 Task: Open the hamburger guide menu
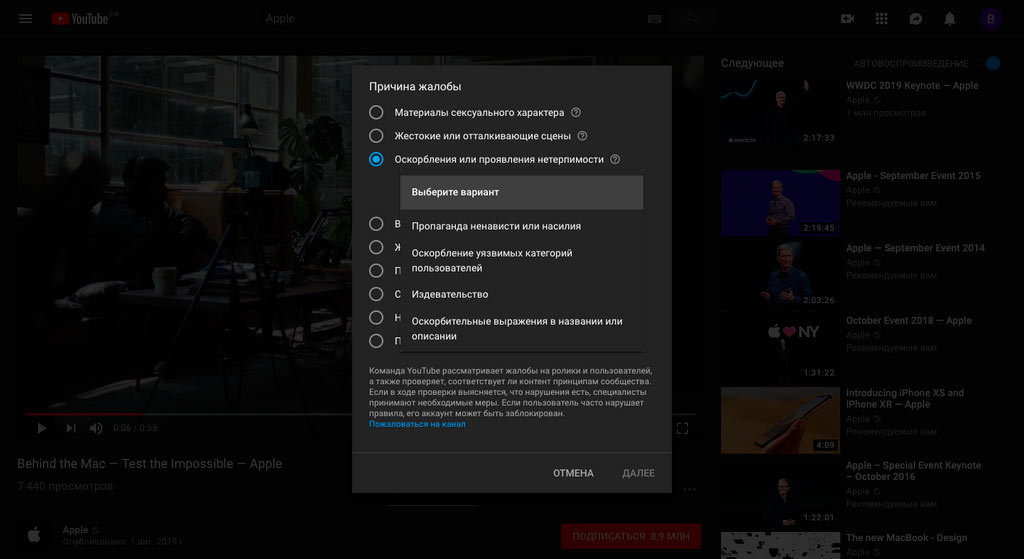pyautogui.click(x=25, y=18)
